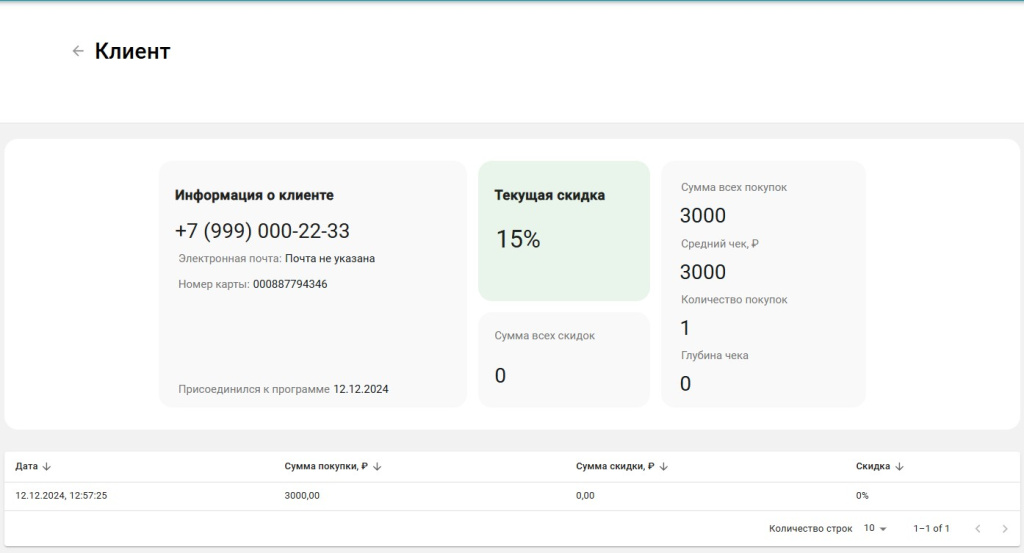This screenshot has height=553, width=1024.
Task: Click sort arrow beside Сумма скидки, ₽
Action: click(x=663, y=466)
